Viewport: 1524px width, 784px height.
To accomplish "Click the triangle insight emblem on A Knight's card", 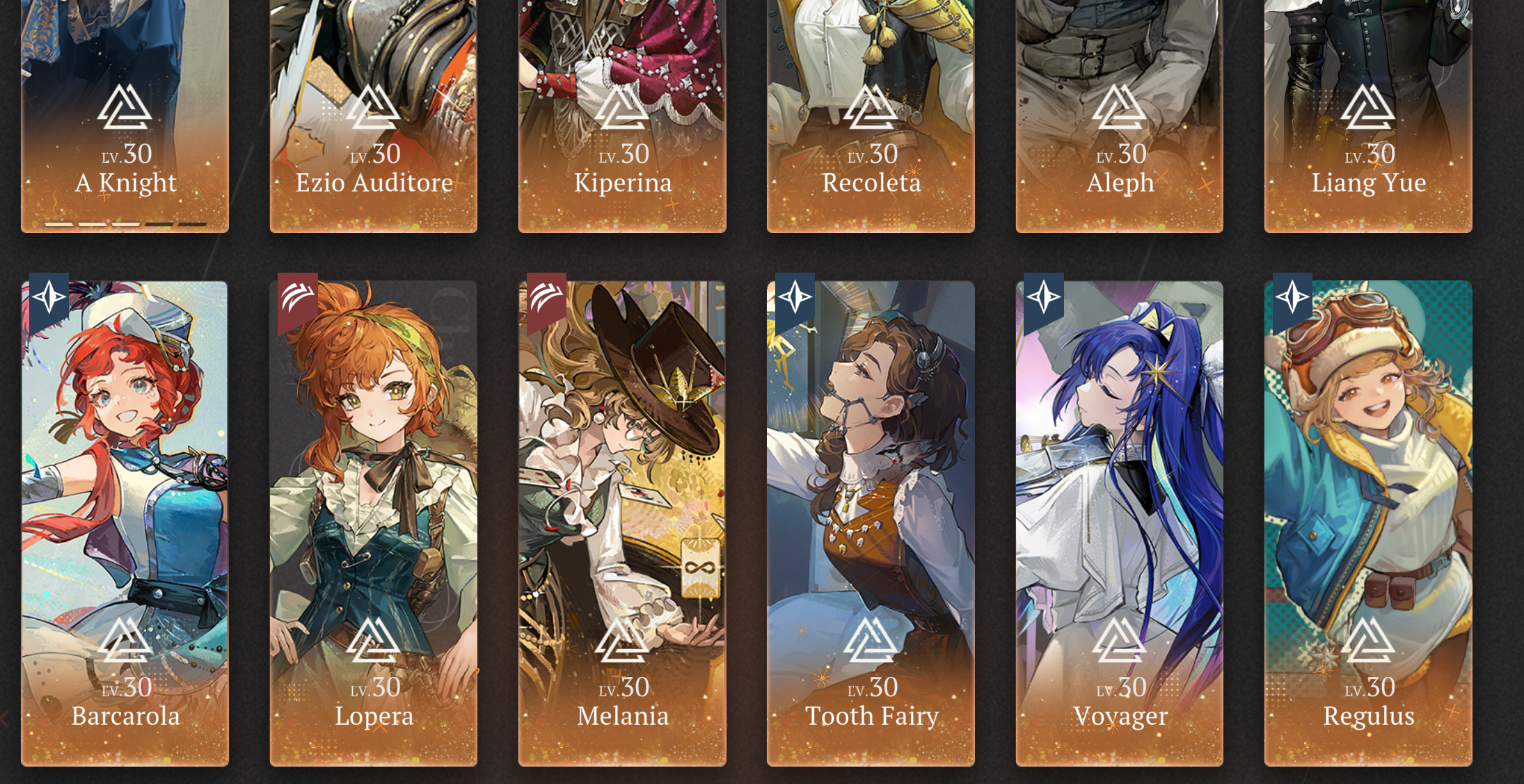I will click(125, 107).
